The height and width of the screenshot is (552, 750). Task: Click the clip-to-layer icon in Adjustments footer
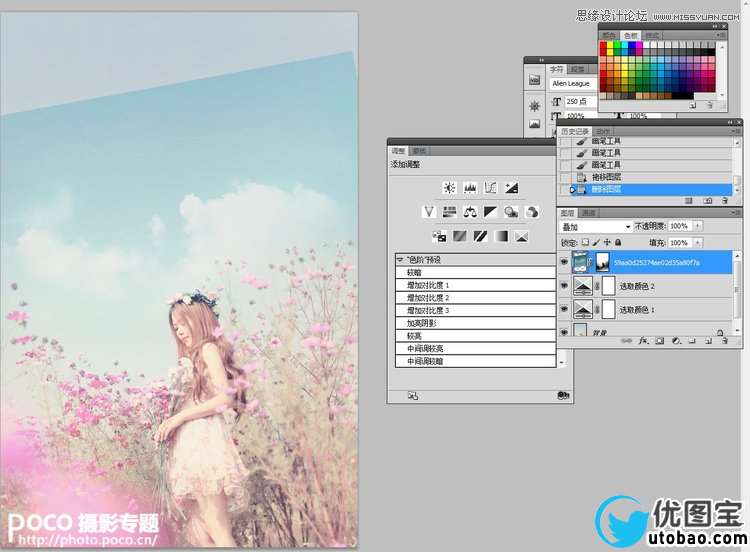pyautogui.click(x=413, y=396)
